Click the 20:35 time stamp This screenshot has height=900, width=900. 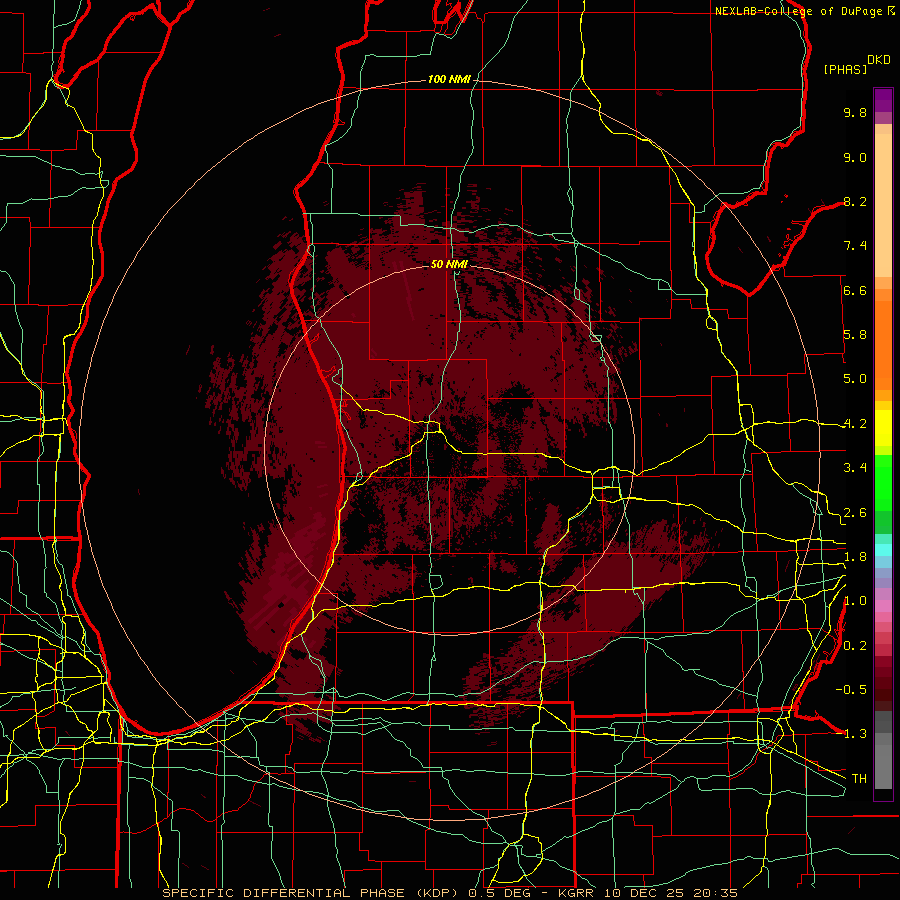point(715,893)
